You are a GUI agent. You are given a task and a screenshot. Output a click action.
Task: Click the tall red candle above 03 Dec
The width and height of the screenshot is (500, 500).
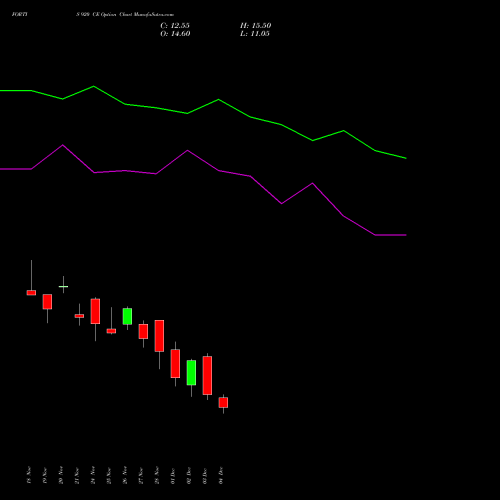click(x=207, y=376)
